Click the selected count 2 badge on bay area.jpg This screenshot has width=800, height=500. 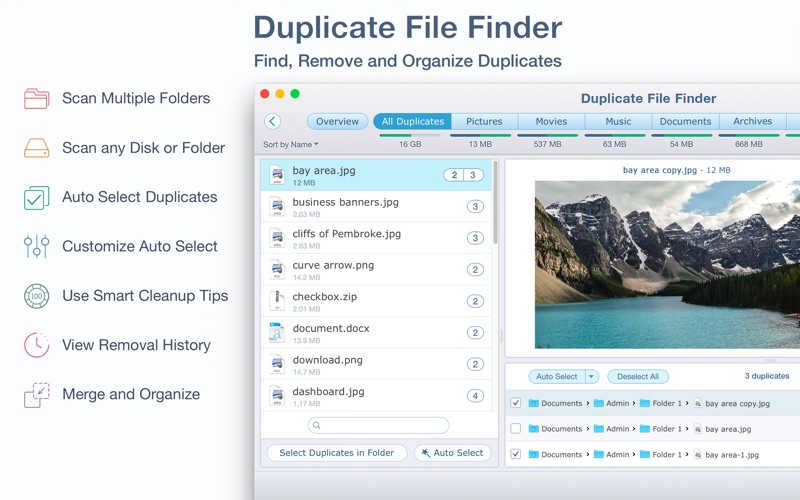454,175
